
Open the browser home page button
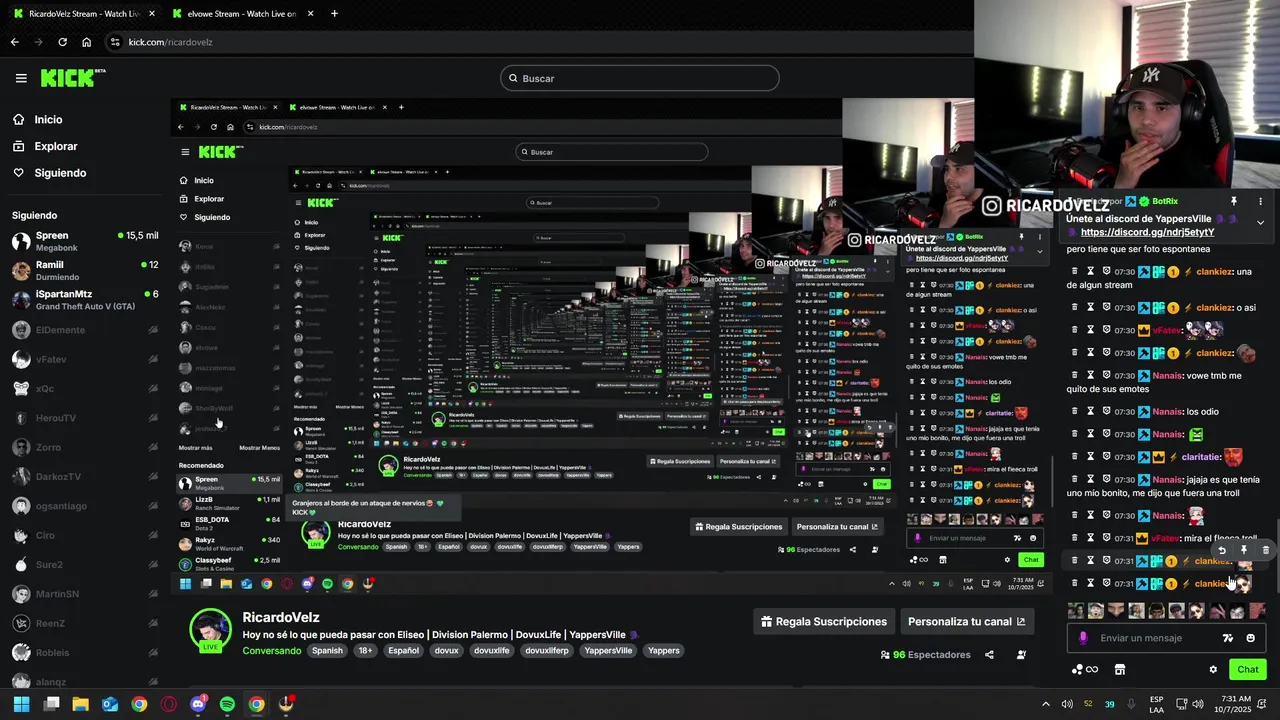pyautogui.click(x=87, y=42)
